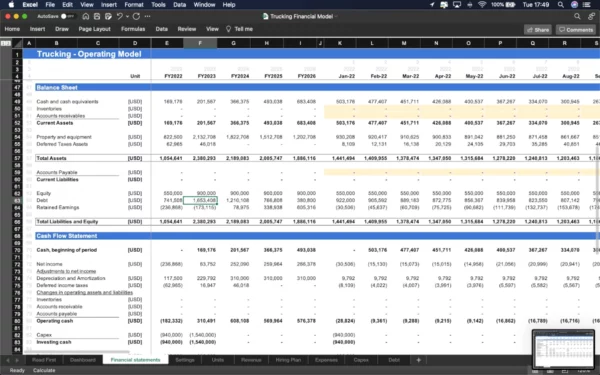Switch to the Dashboard sheet tab
The height and width of the screenshot is (375, 600).
[x=83, y=360]
